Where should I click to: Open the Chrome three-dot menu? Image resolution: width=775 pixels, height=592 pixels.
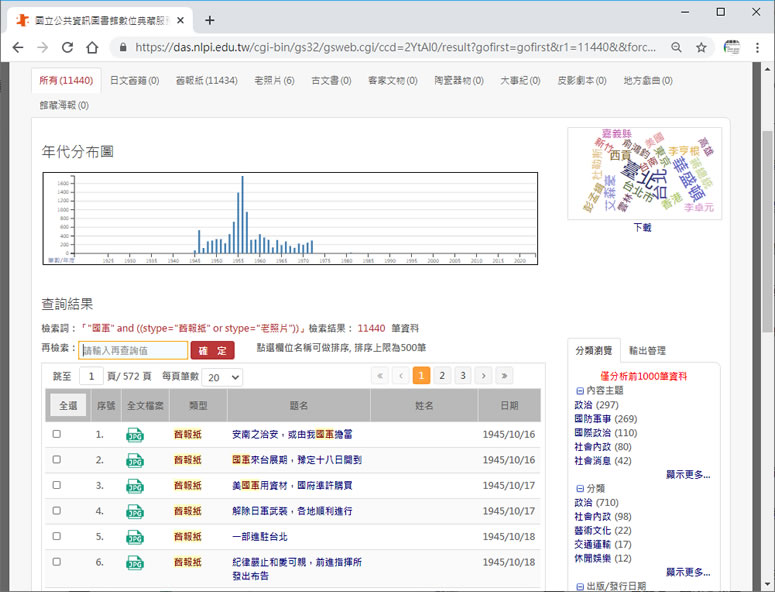click(757, 47)
